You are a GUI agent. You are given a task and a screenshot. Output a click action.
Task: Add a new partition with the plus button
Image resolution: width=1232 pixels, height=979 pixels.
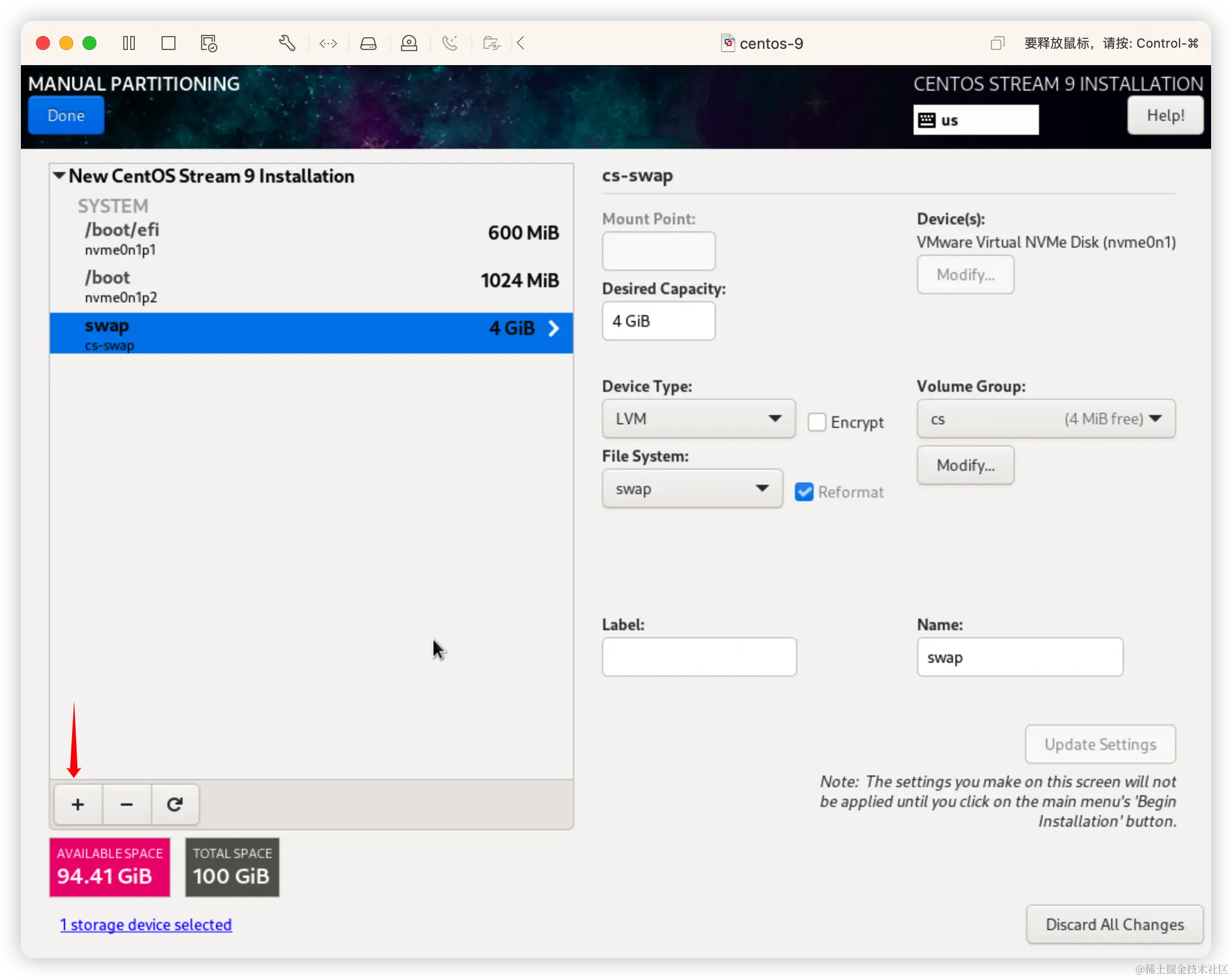77,805
